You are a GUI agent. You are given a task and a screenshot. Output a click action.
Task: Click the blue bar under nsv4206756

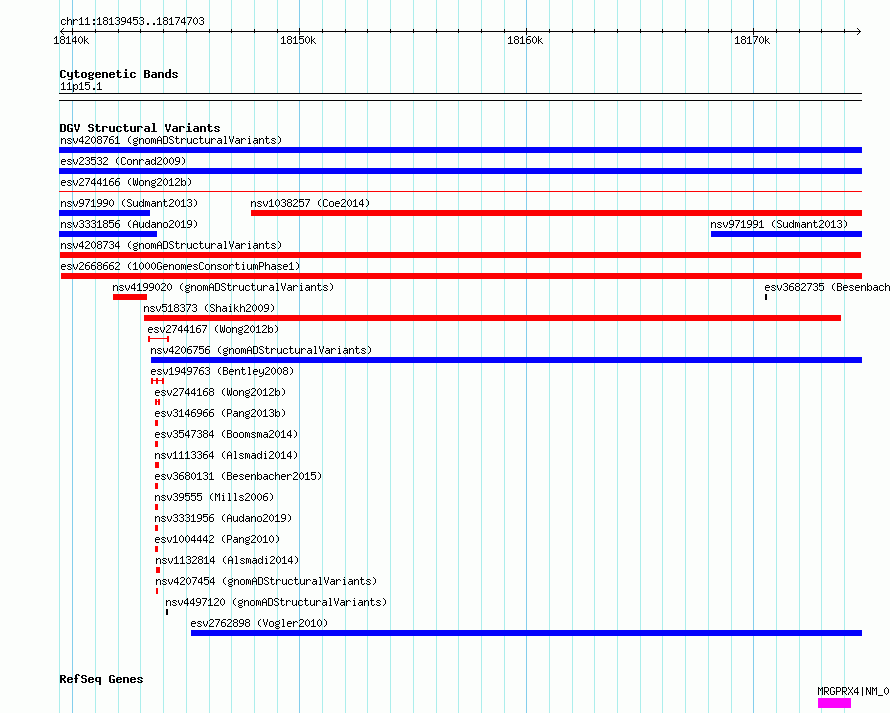[506, 360]
